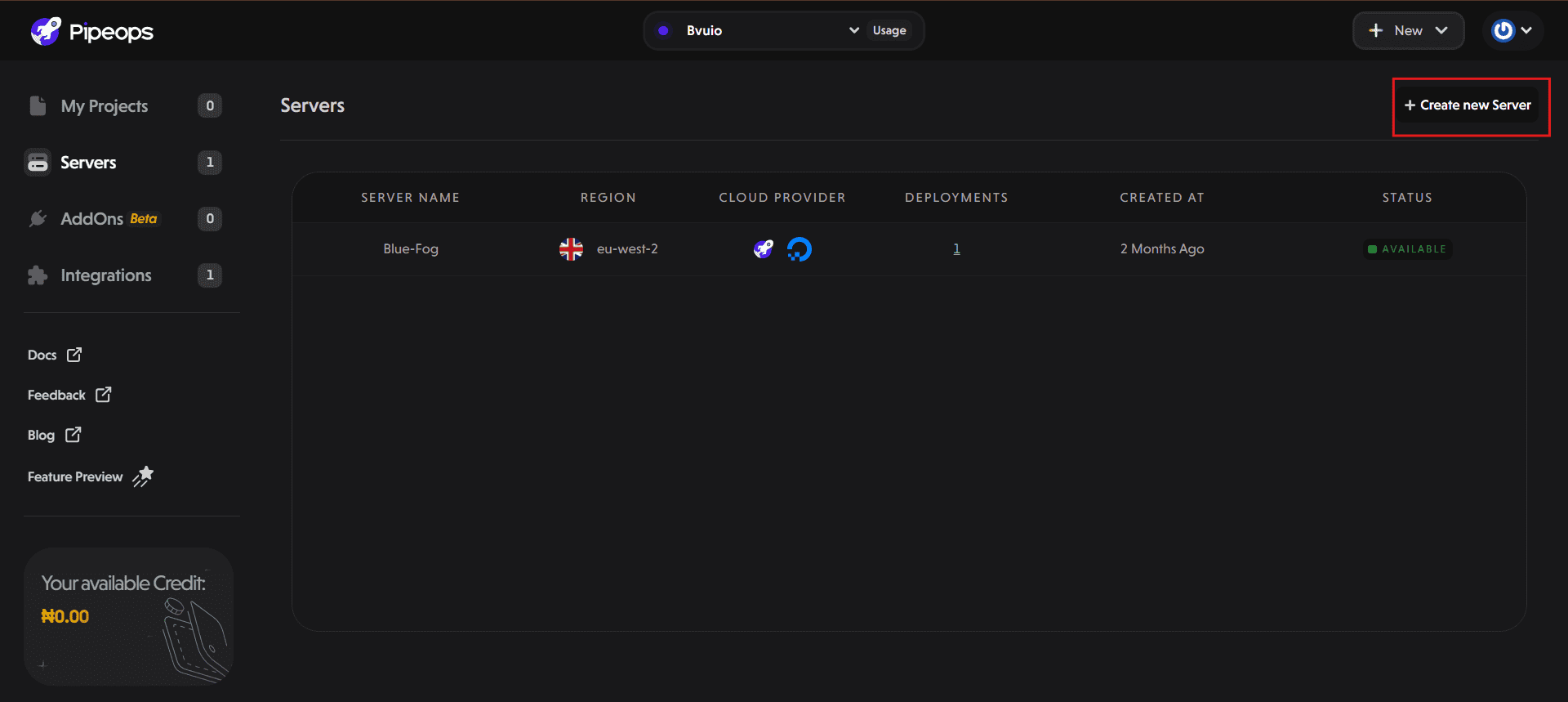Viewport: 1568px width, 702px height.
Task: Click the user avatar power icon
Action: click(1503, 30)
